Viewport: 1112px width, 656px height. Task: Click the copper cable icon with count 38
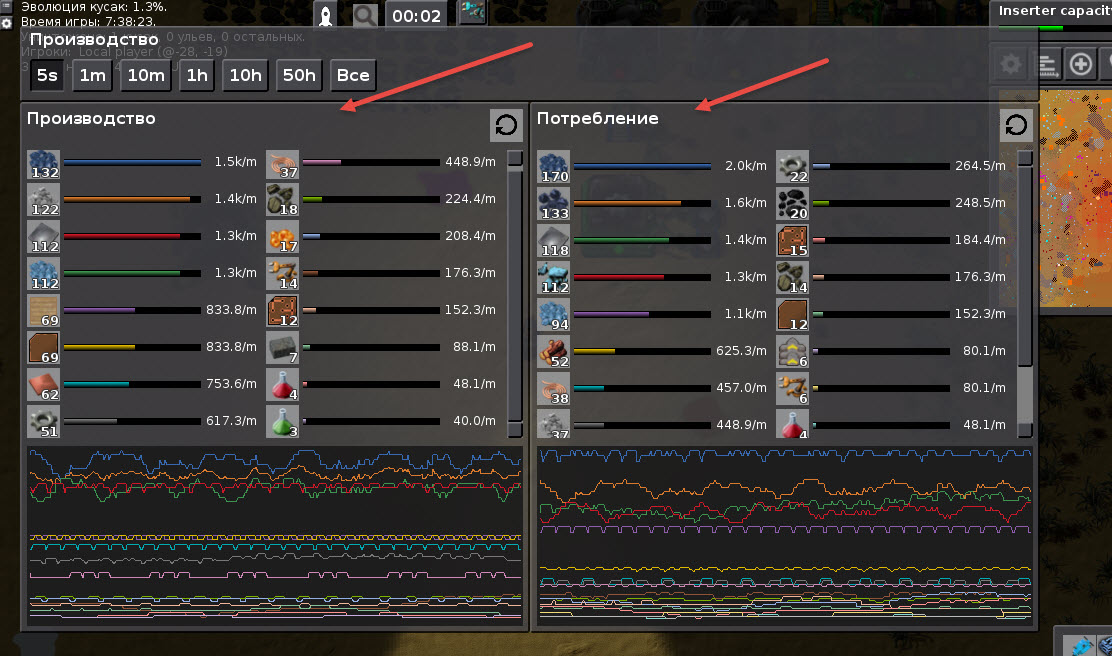coord(553,389)
